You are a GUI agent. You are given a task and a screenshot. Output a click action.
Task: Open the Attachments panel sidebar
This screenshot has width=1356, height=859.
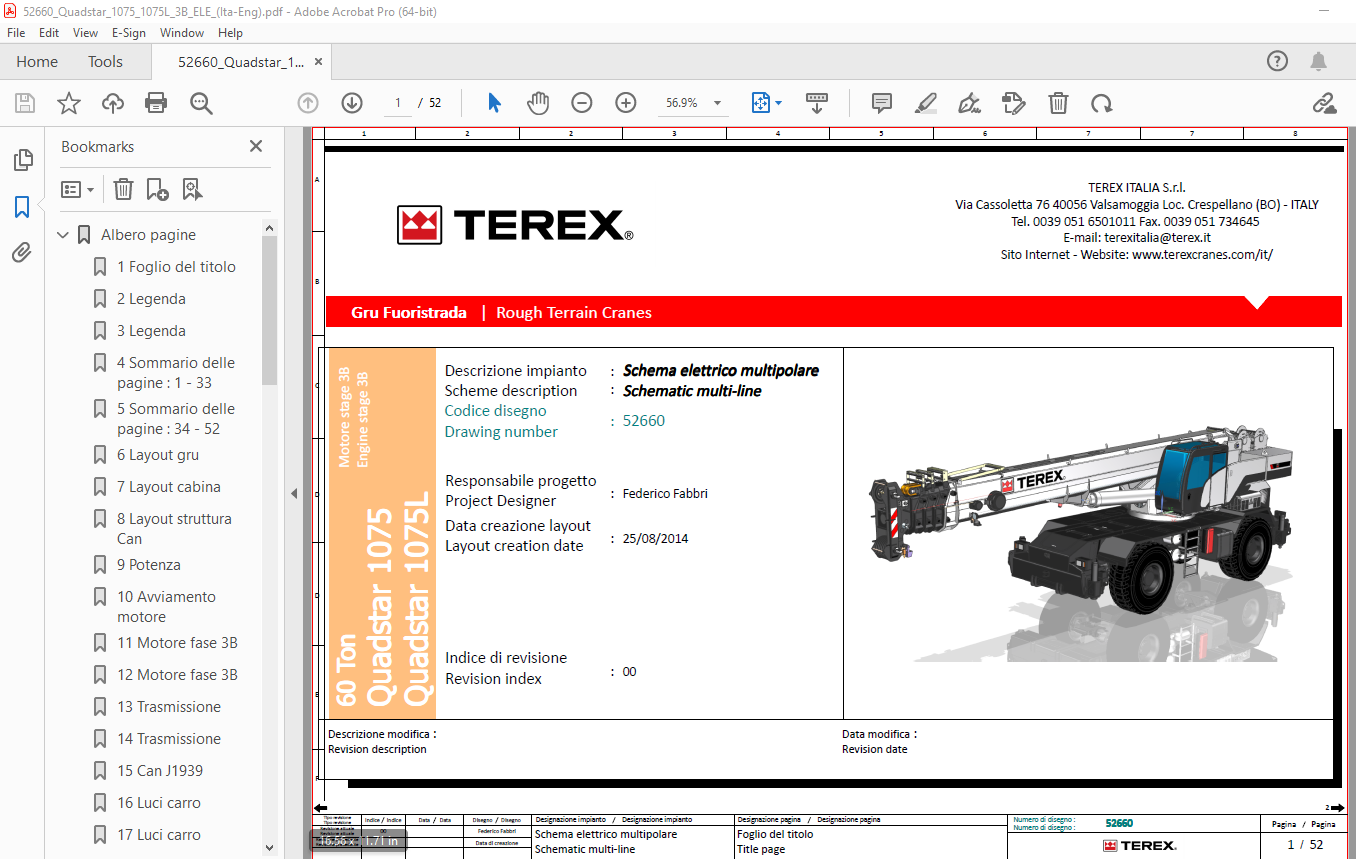click(x=22, y=252)
